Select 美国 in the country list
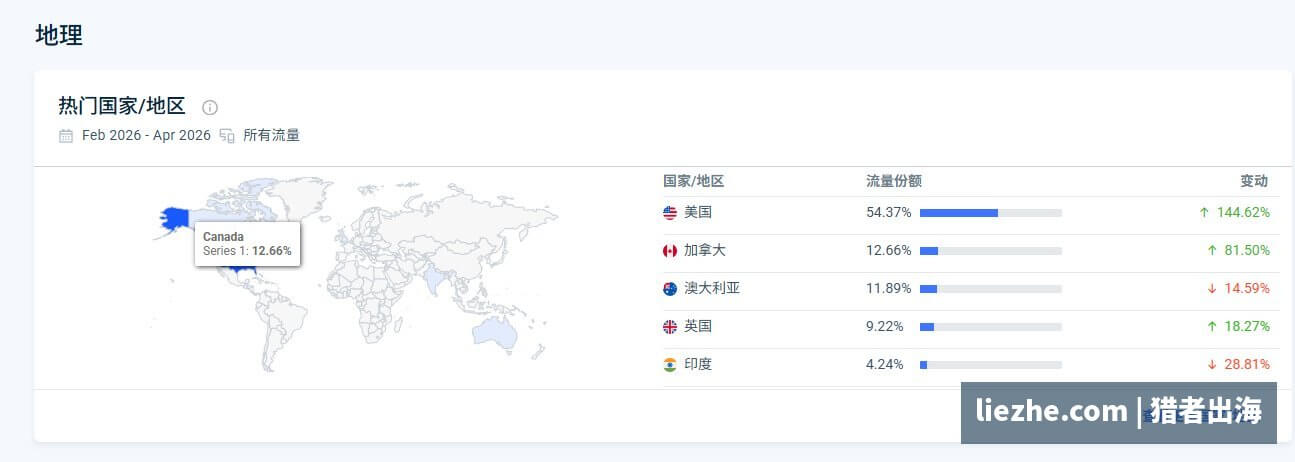The image size is (1295, 462). pos(698,213)
